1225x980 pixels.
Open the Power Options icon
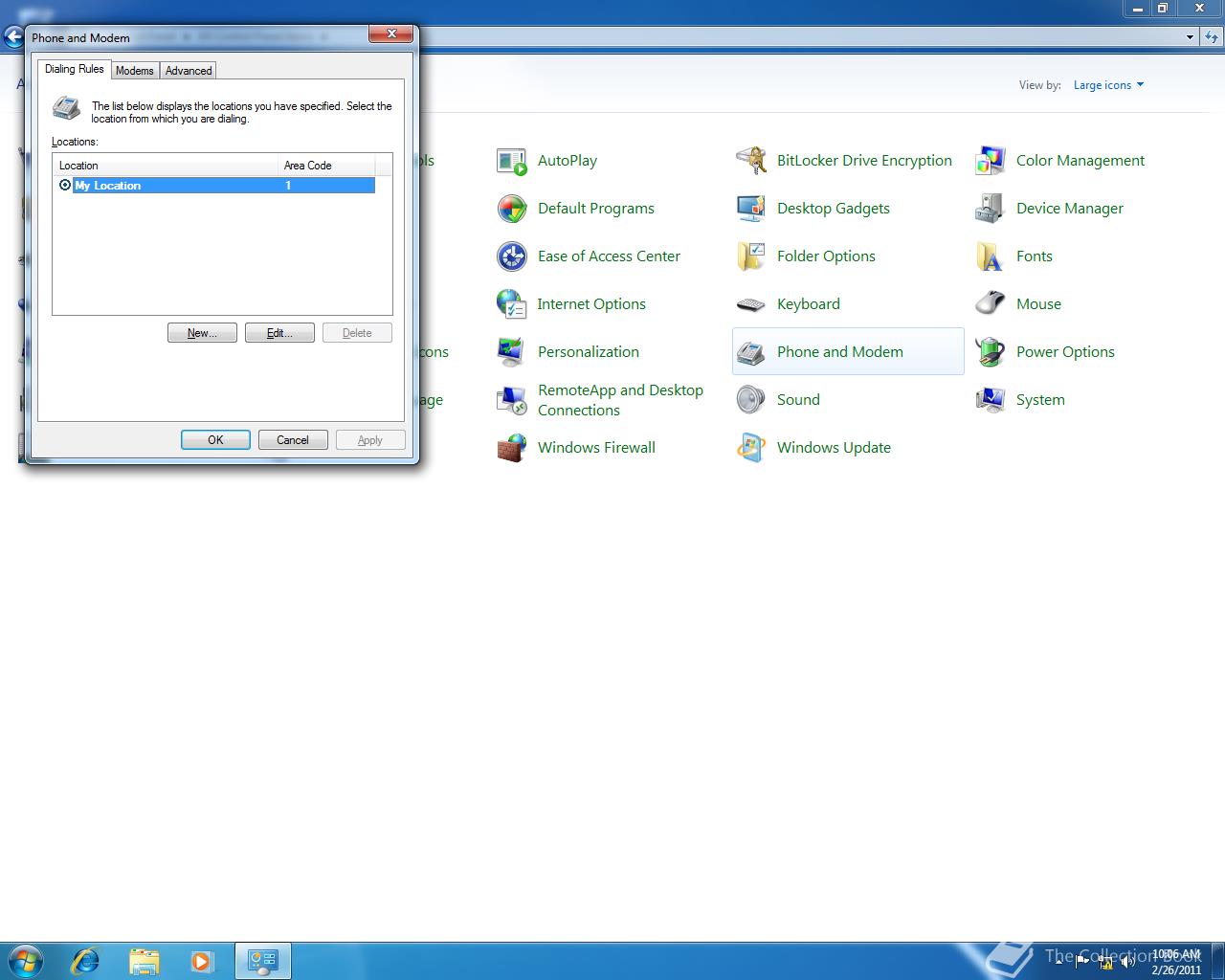[991, 352]
